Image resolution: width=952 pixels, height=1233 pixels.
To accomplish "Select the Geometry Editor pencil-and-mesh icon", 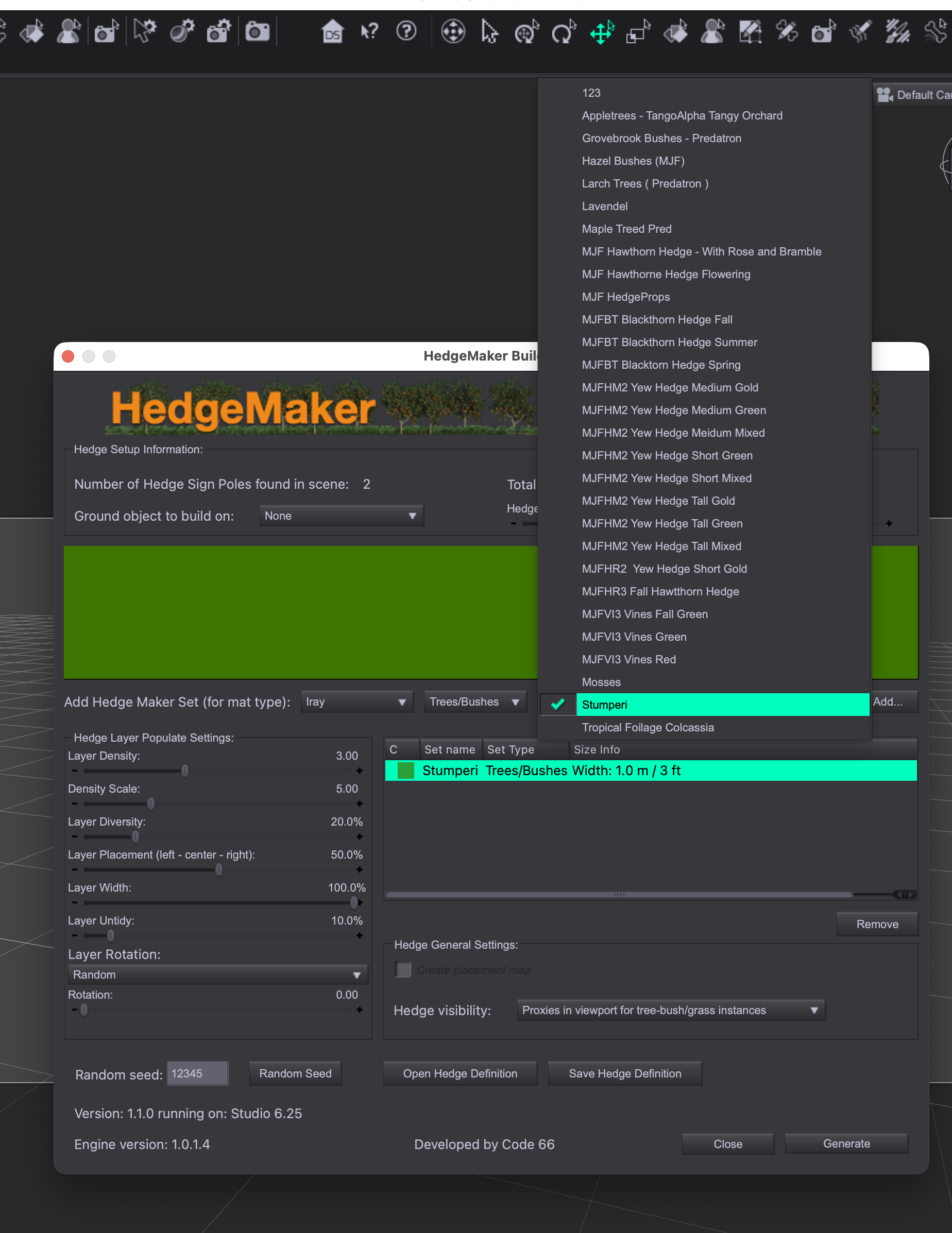I will pos(751,31).
